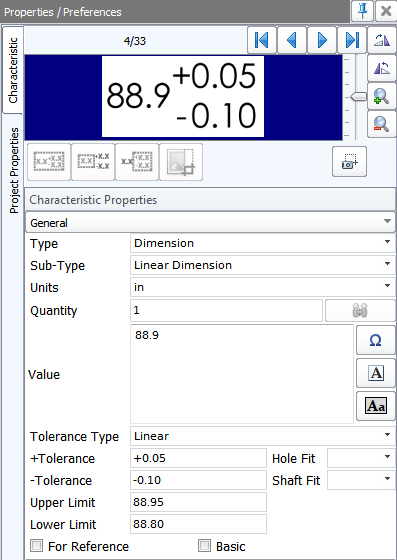
Task: Expand the Sub-Type dropdown showing Linear Dimension
Action: (262, 265)
